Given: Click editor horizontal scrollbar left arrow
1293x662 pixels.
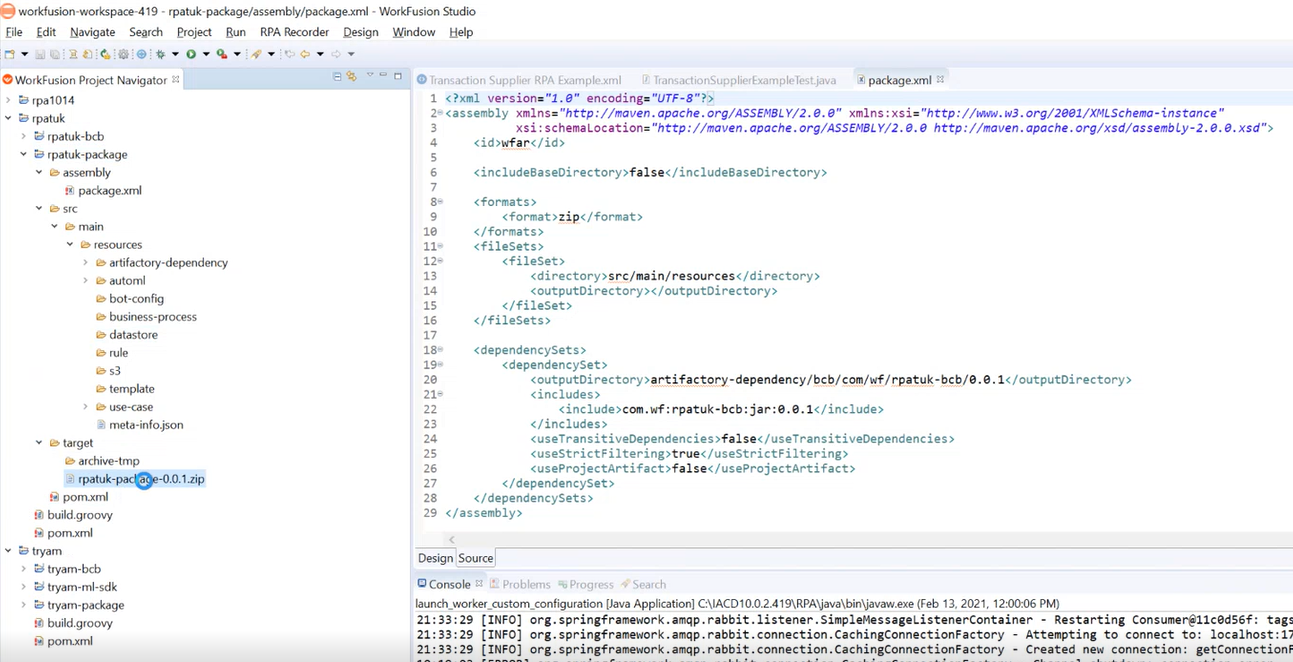Looking at the screenshot, I should click(451, 539).
